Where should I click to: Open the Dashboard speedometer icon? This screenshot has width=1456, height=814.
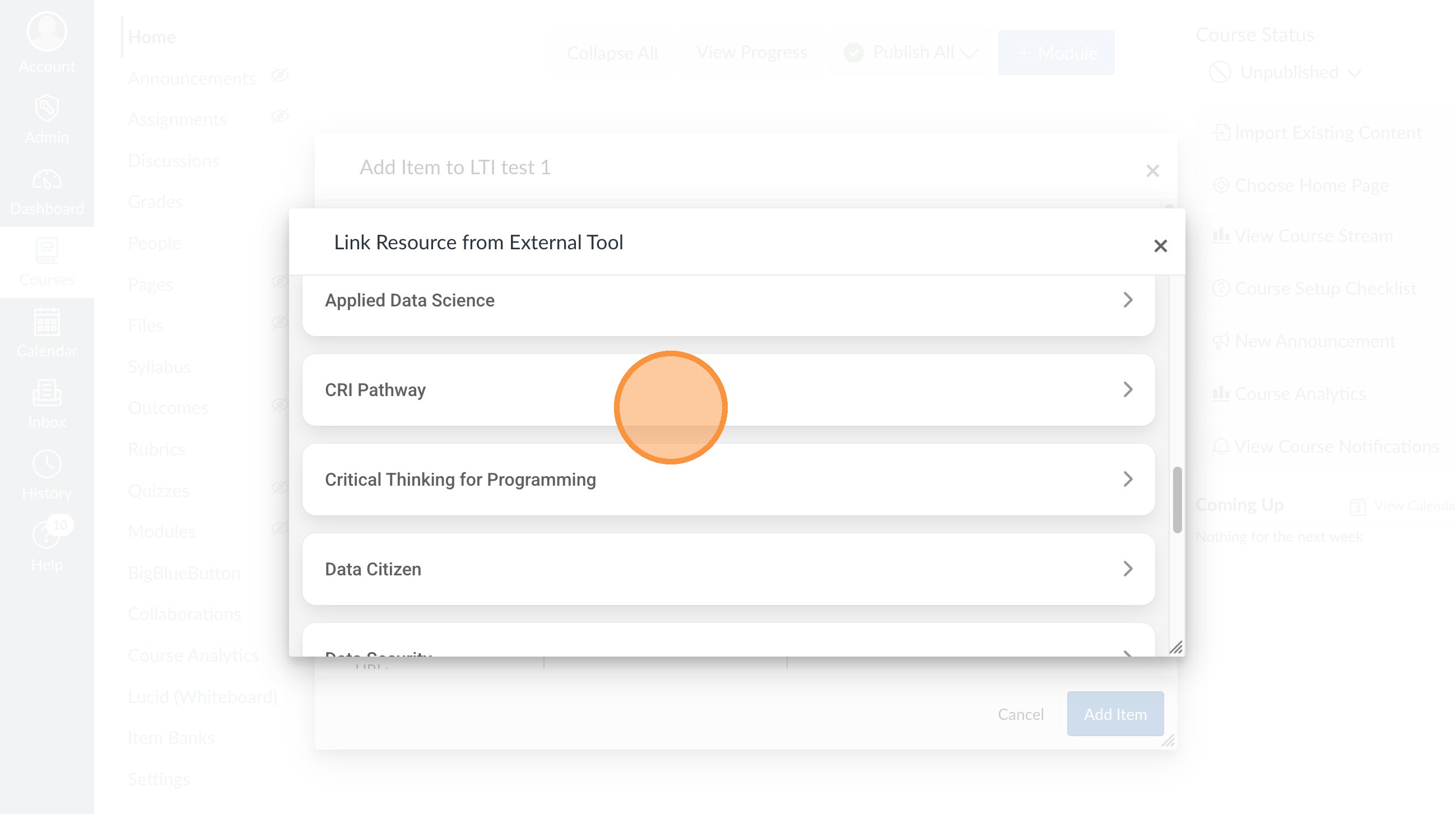click(46, 181)
